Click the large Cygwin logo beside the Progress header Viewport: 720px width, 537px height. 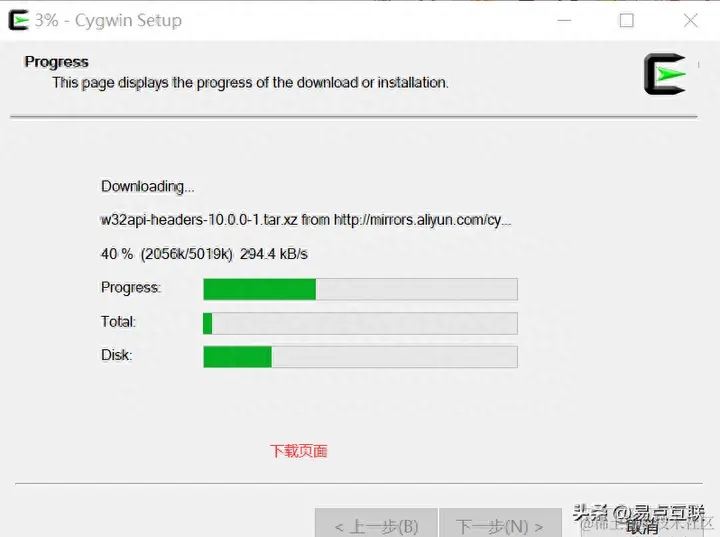click(665, 74)
